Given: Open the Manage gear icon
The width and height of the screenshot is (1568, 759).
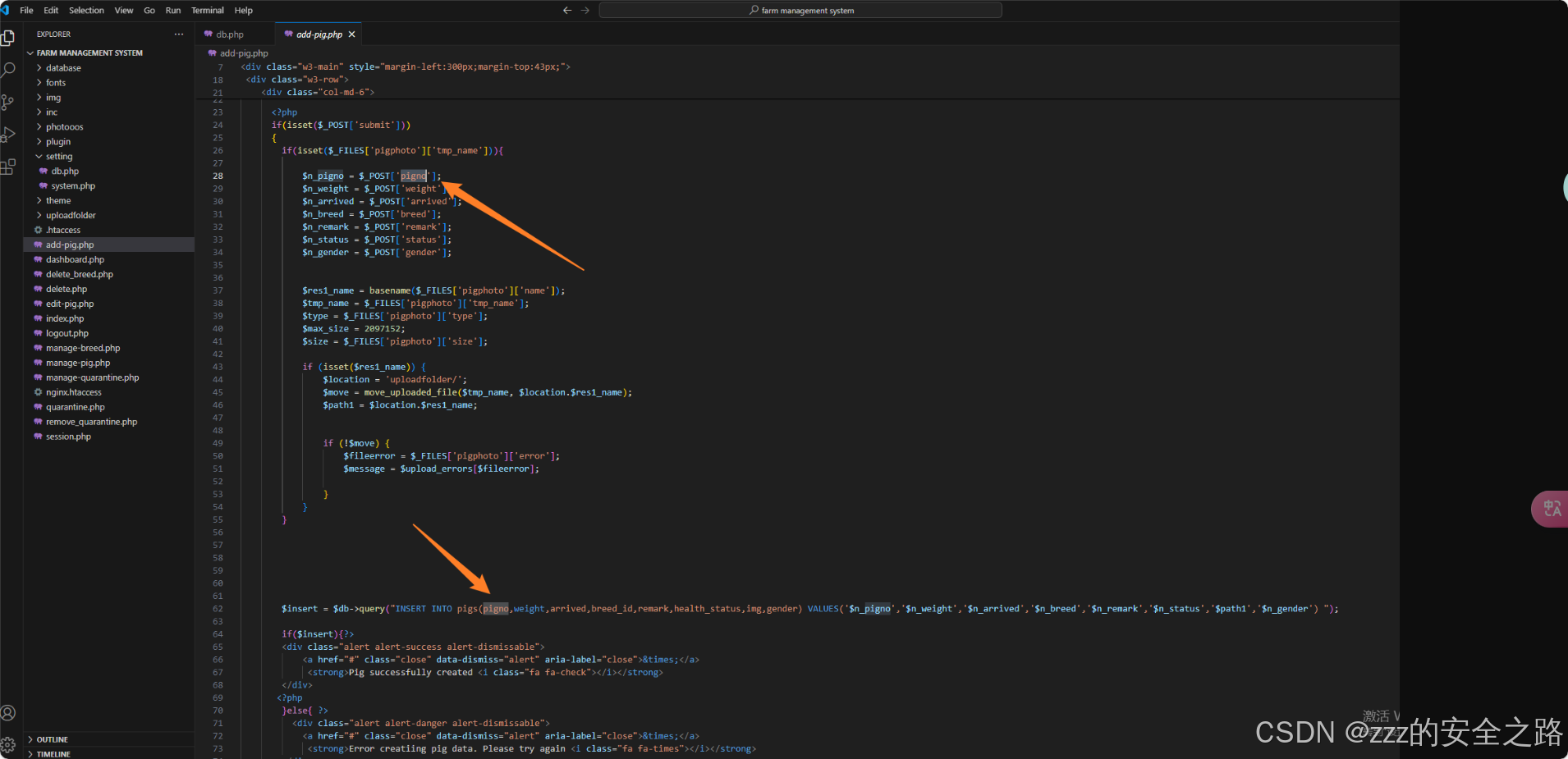Looking at the screenshot, I should click(8, 745).
